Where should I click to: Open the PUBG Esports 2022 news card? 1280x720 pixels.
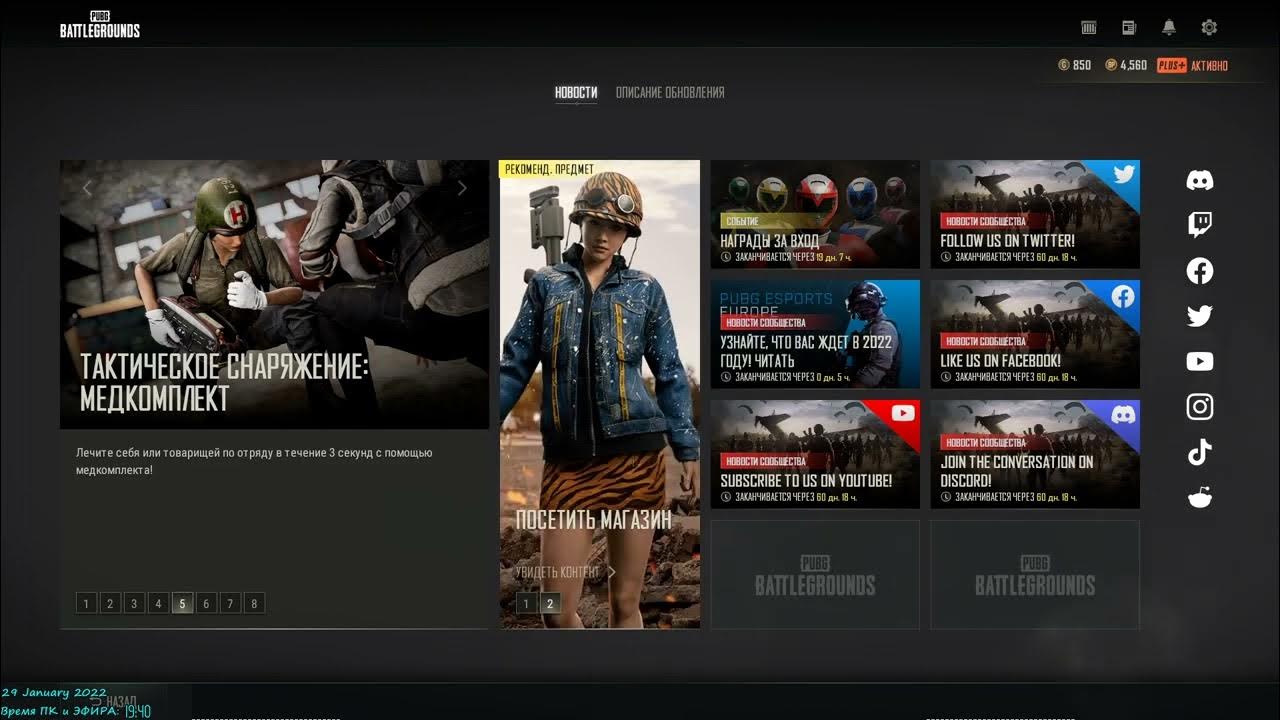click(815, 334)
